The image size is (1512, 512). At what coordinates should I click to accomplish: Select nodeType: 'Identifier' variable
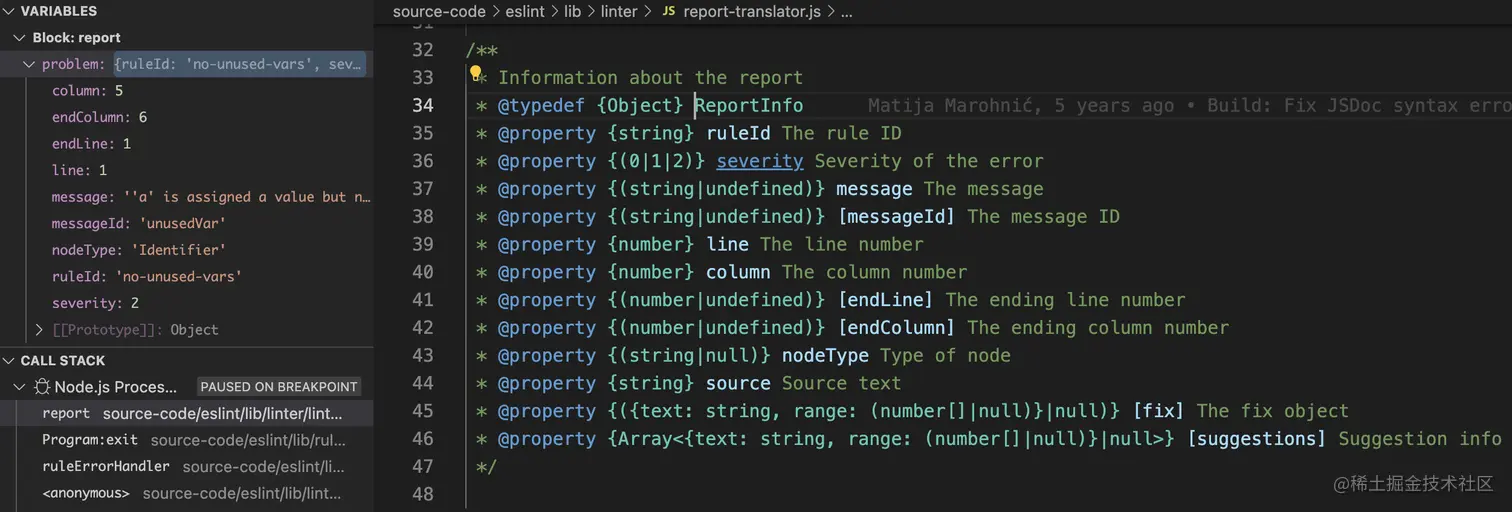[x=139, y=250]
